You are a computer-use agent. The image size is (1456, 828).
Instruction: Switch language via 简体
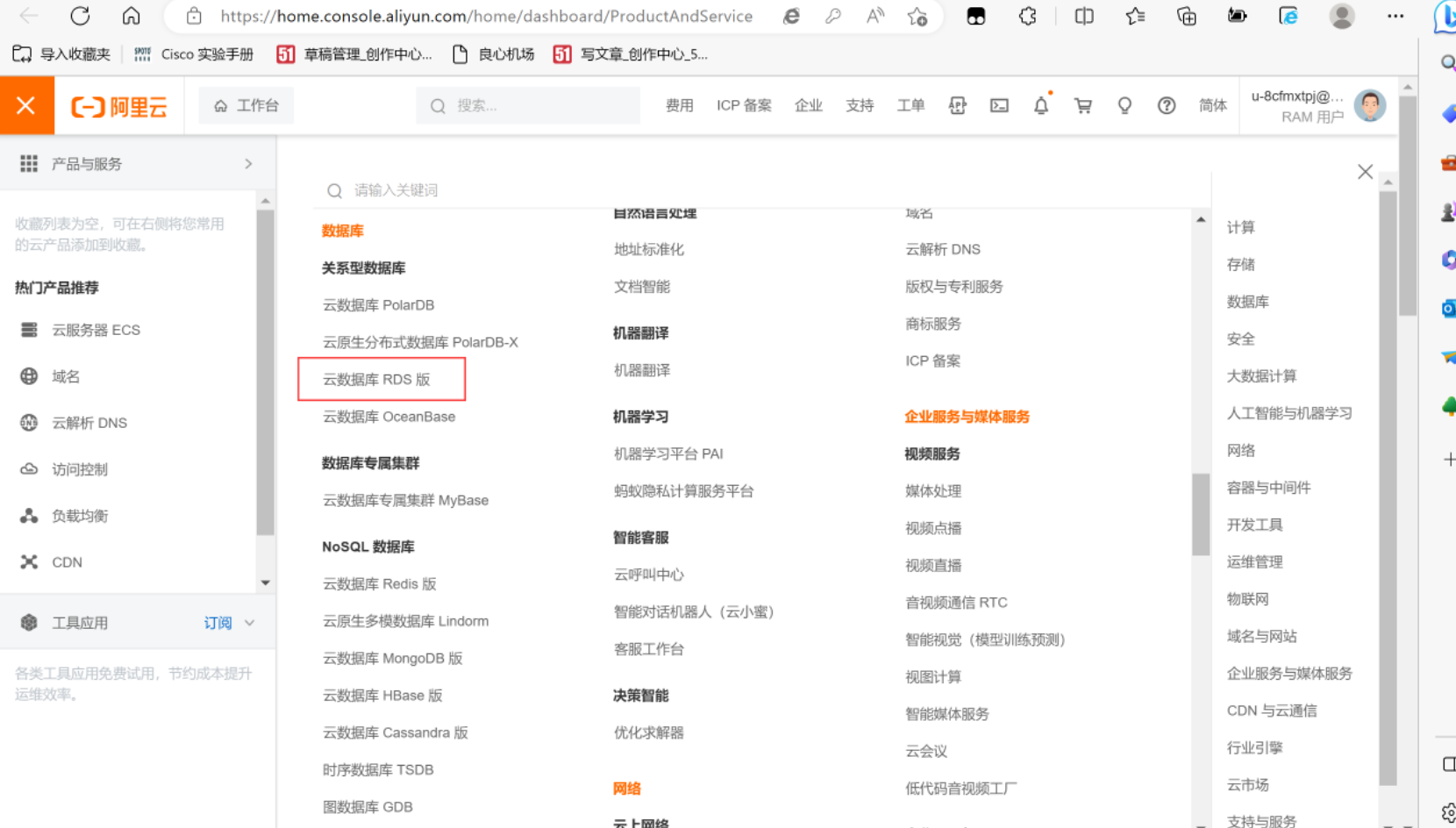click(1213, 105)
